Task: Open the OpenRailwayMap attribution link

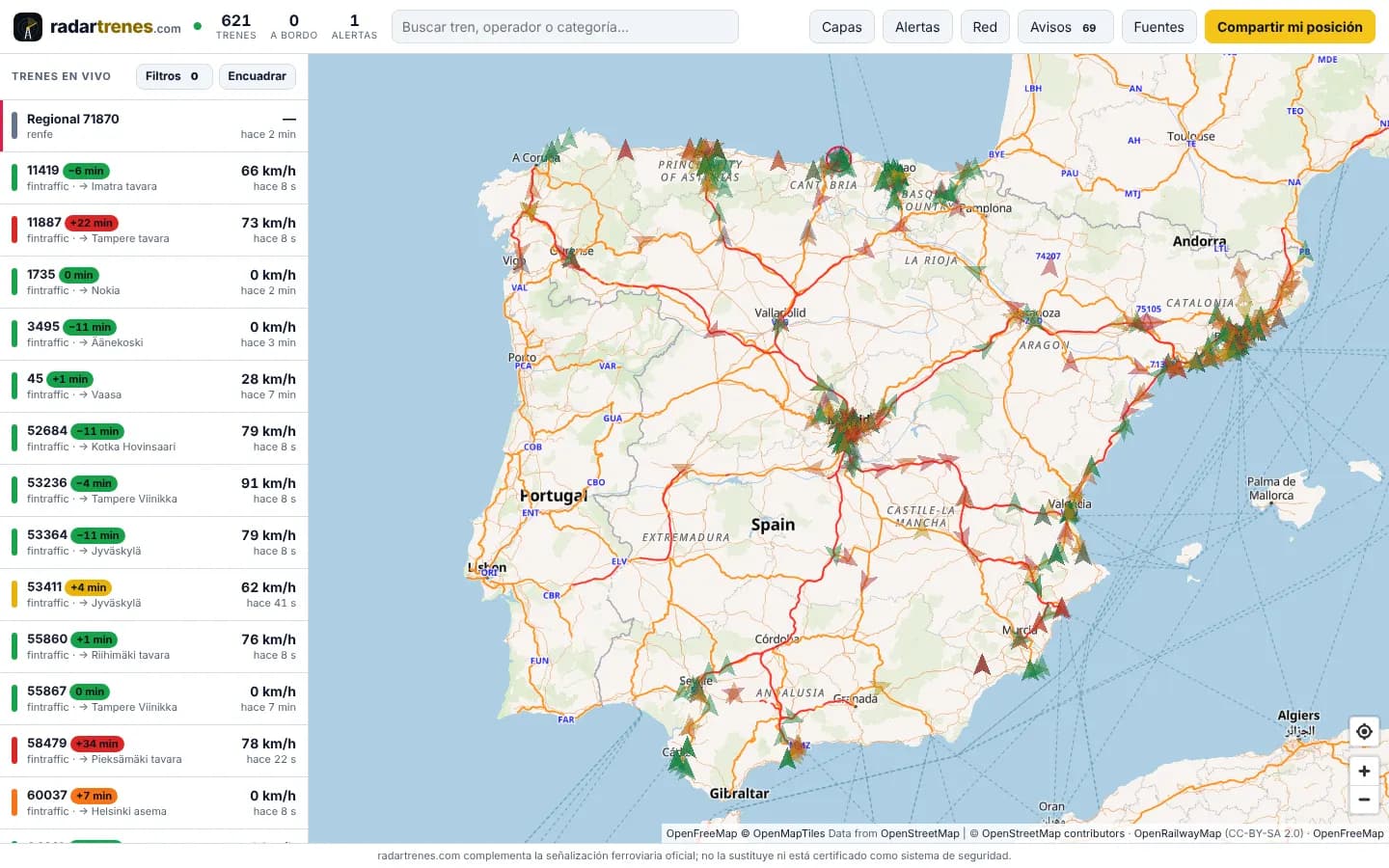Action: [x=1178, y=833]
